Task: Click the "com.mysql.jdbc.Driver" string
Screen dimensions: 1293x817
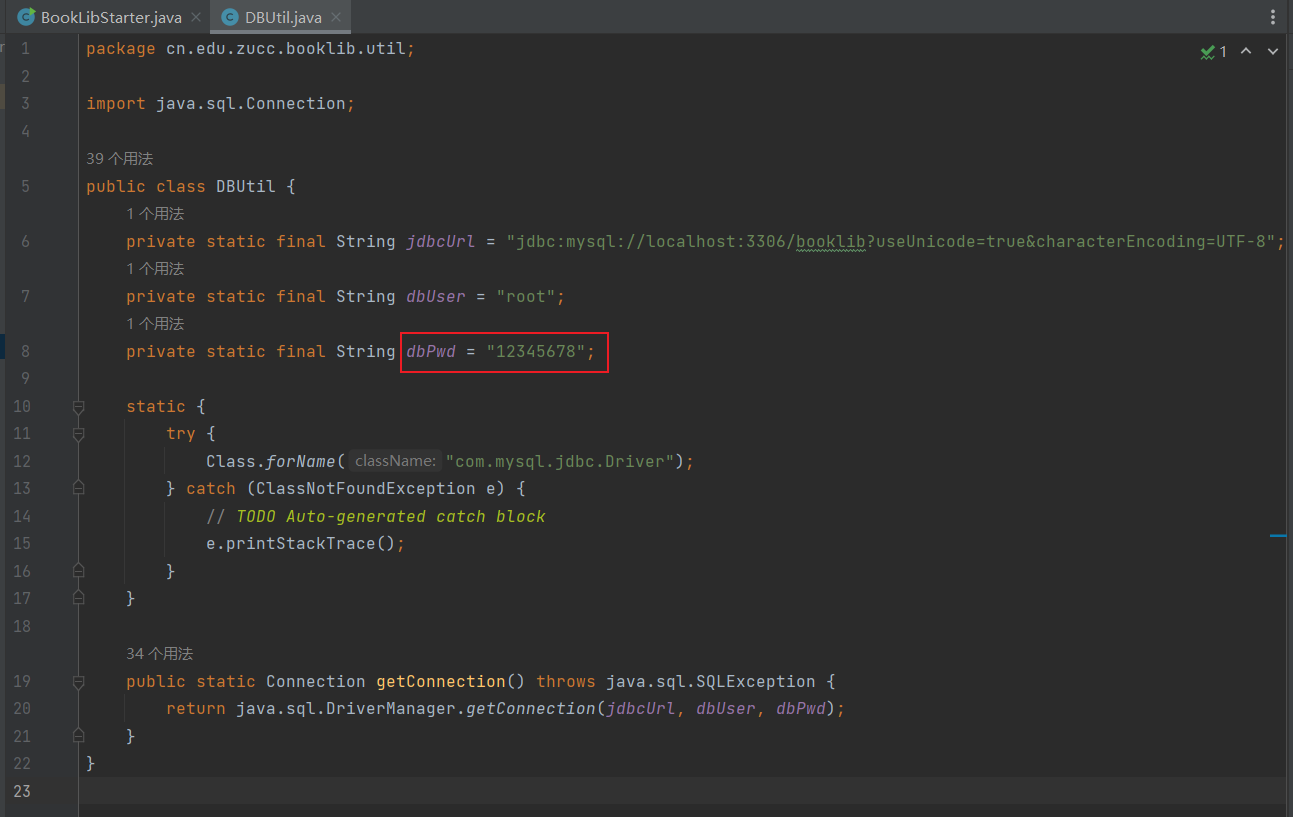Action: [560, 461]
